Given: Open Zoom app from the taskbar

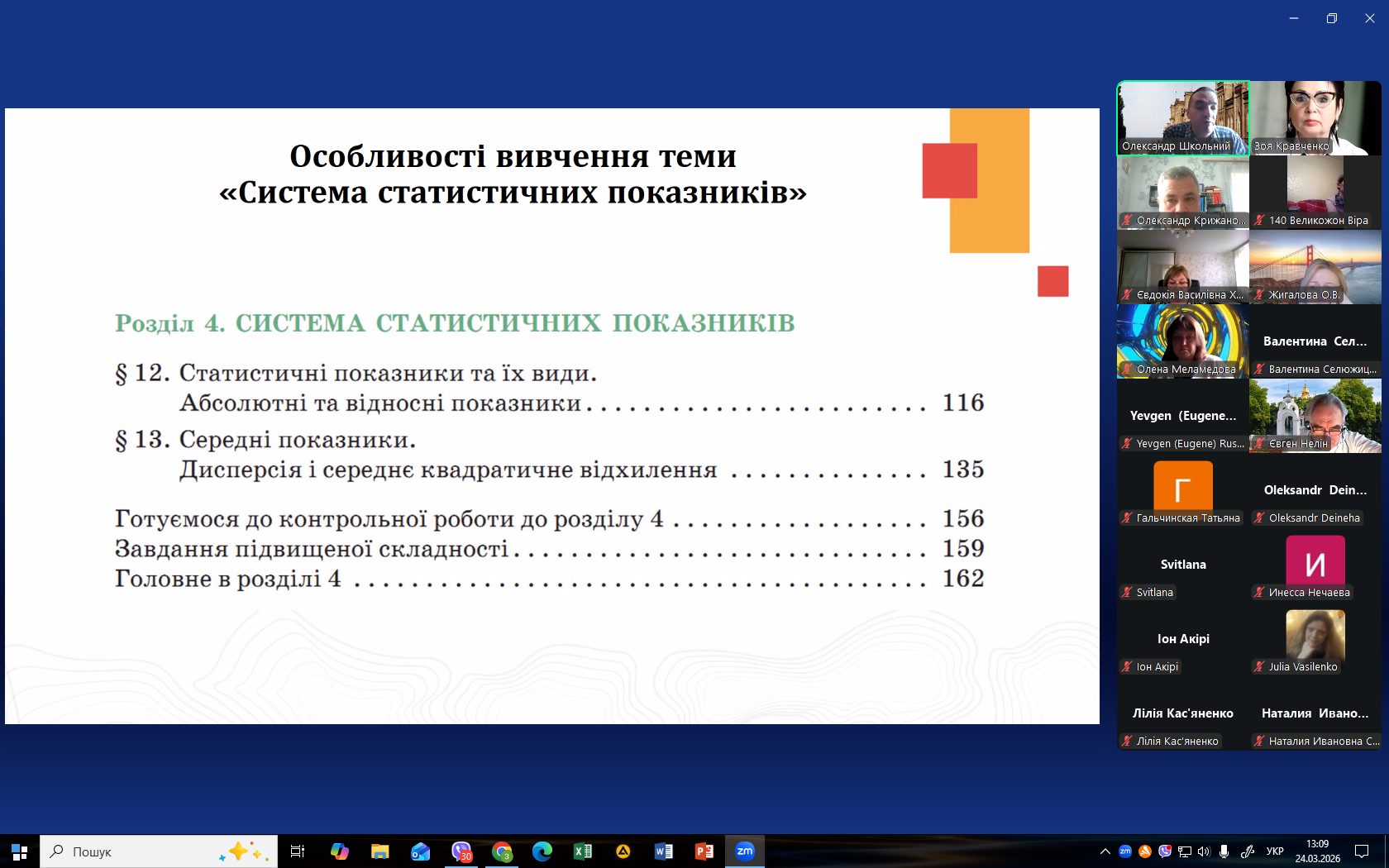Looking at the screenshot, I should (745, 851).
